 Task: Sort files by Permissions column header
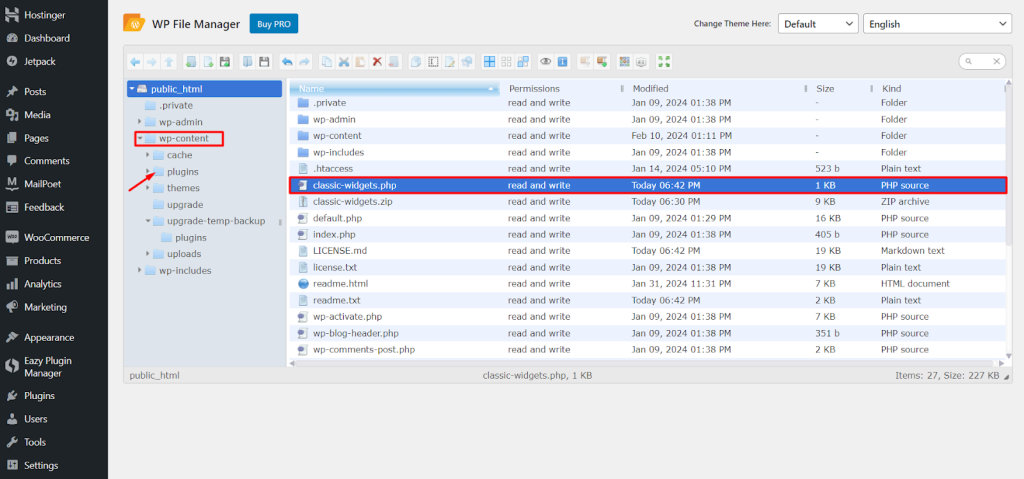pyautogui.click(x=562, y=88)
